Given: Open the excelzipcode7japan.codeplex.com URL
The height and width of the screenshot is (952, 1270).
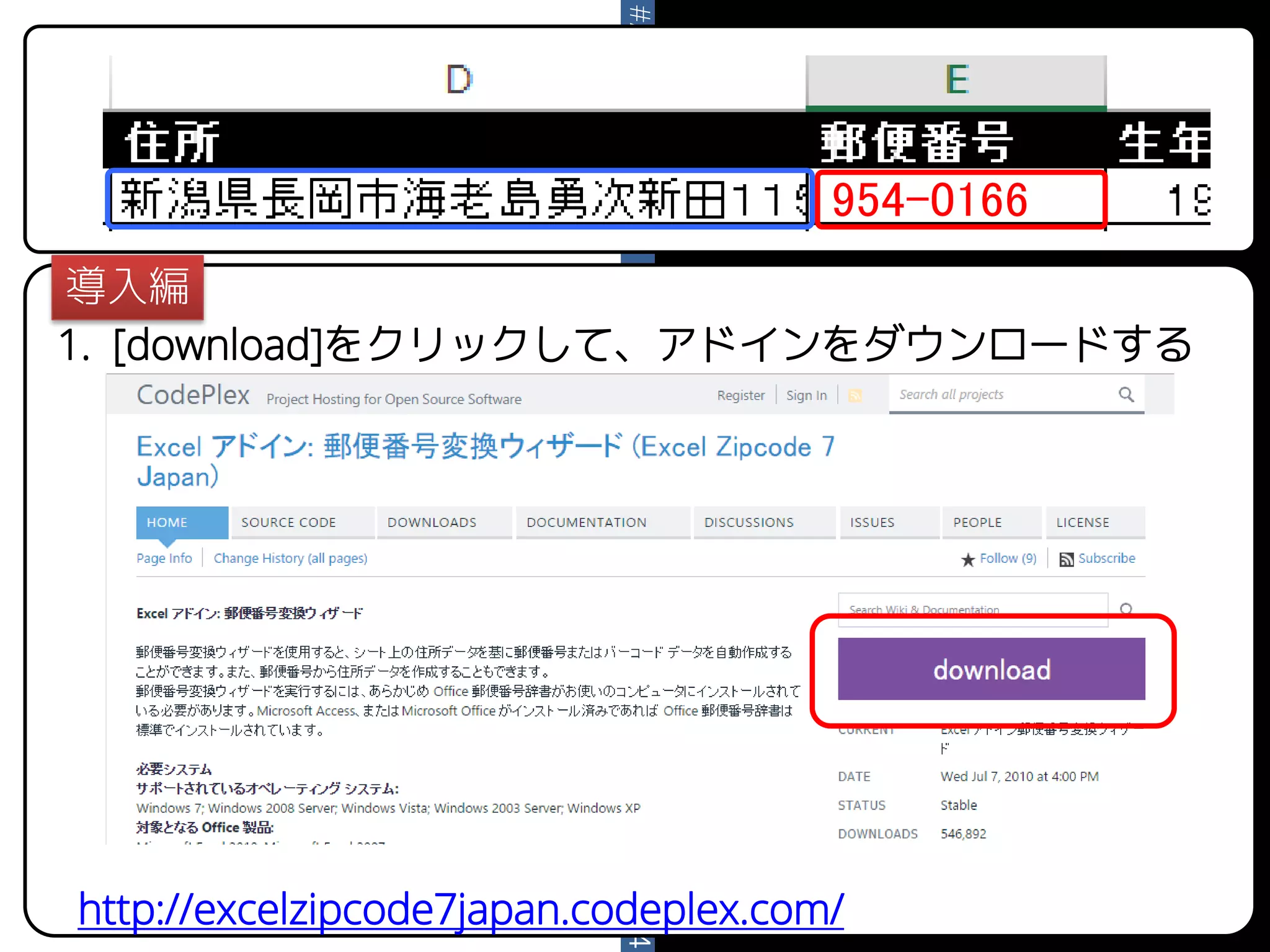Looking at the screenshot, I should (x=461, y=909).
